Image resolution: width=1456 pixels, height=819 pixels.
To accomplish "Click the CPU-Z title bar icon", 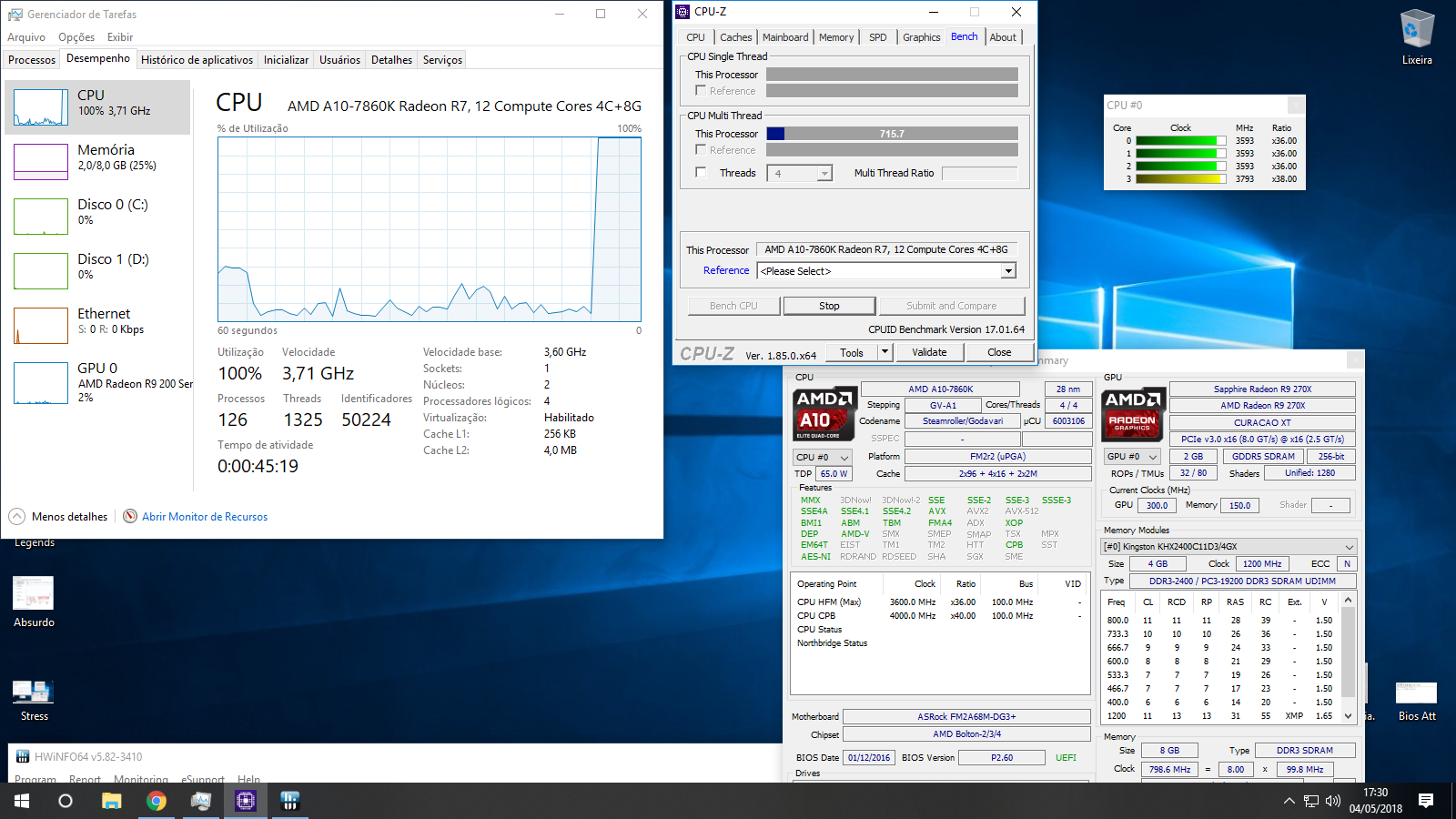I will click(x=683, y=12).
